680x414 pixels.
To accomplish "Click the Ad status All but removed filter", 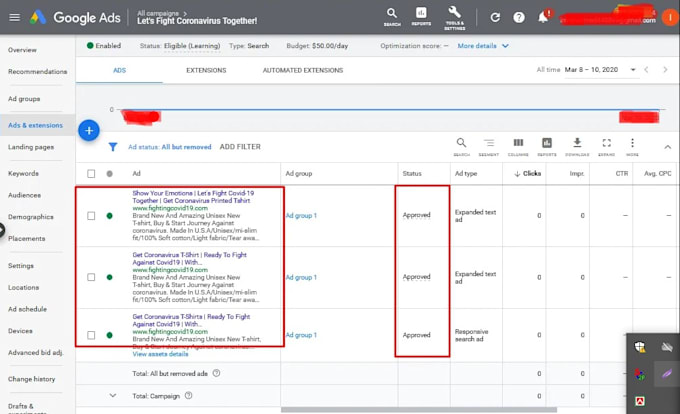I will click(170, 147).
